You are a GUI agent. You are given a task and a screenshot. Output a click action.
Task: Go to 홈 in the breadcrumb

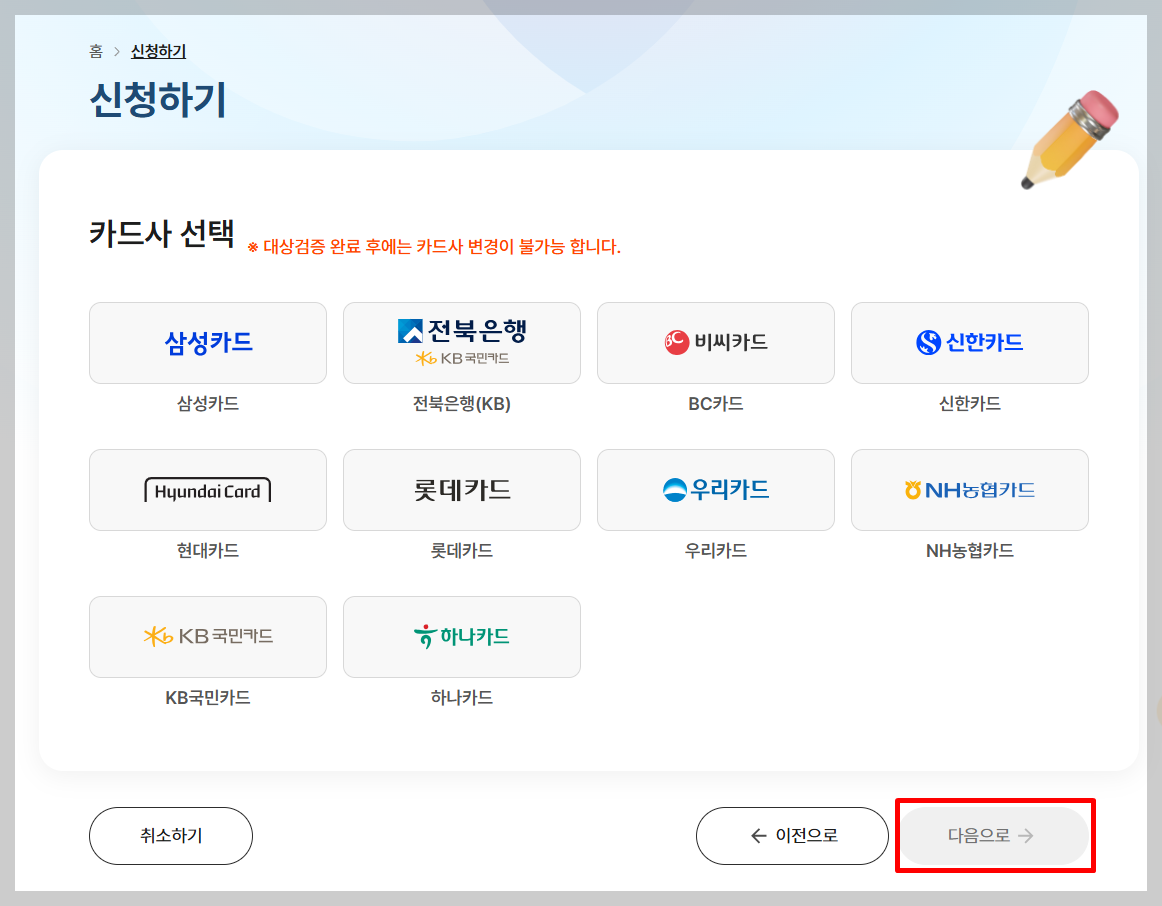click(x=96, y=51)
